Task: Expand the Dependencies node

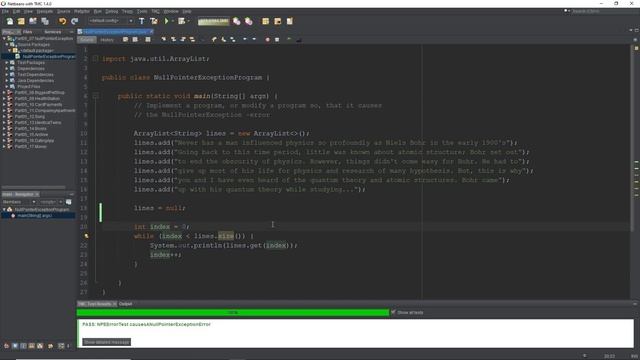Action: [x=7, y=69]
